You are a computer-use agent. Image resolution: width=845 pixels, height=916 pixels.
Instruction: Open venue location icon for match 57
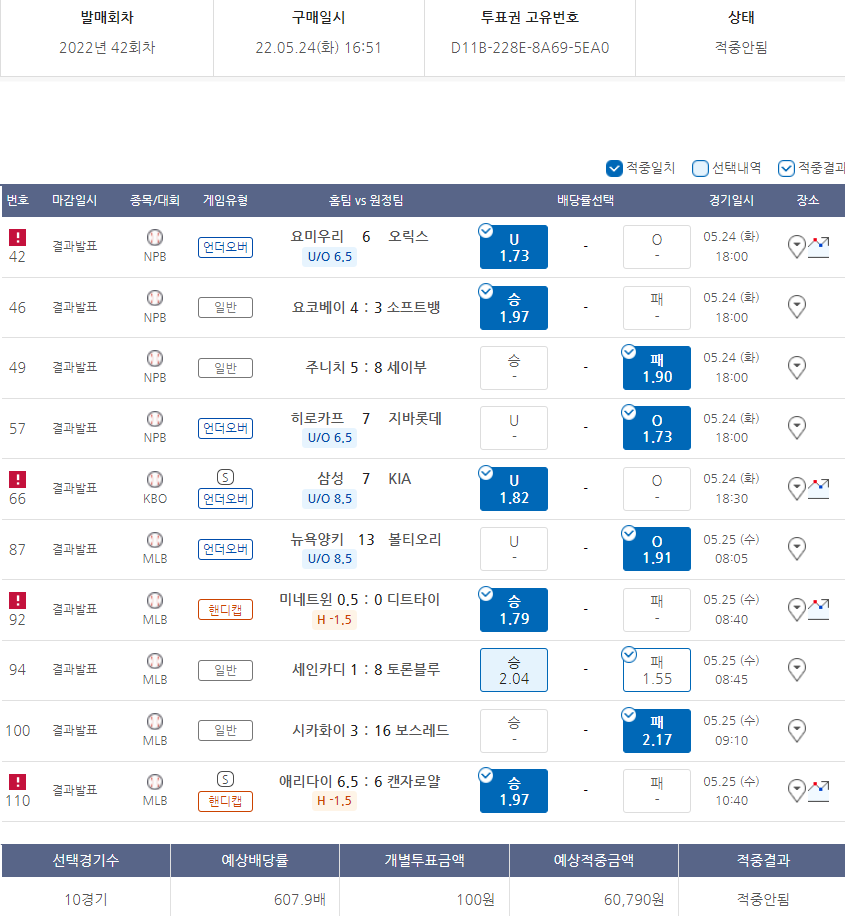click(796, 428)
